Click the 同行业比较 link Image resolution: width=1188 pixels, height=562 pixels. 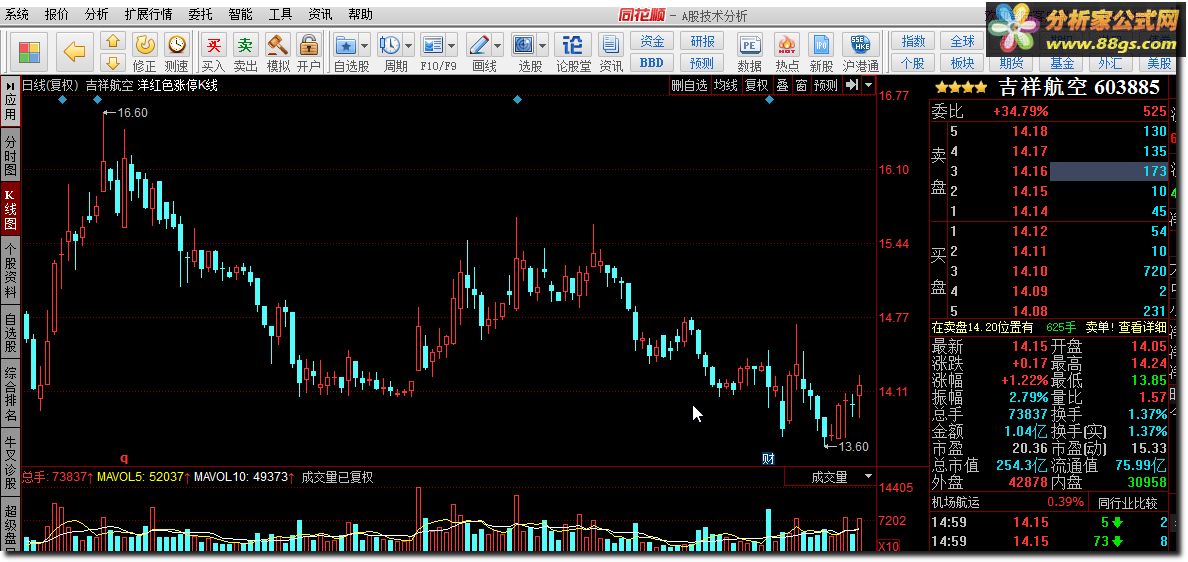coord(1127,502)
